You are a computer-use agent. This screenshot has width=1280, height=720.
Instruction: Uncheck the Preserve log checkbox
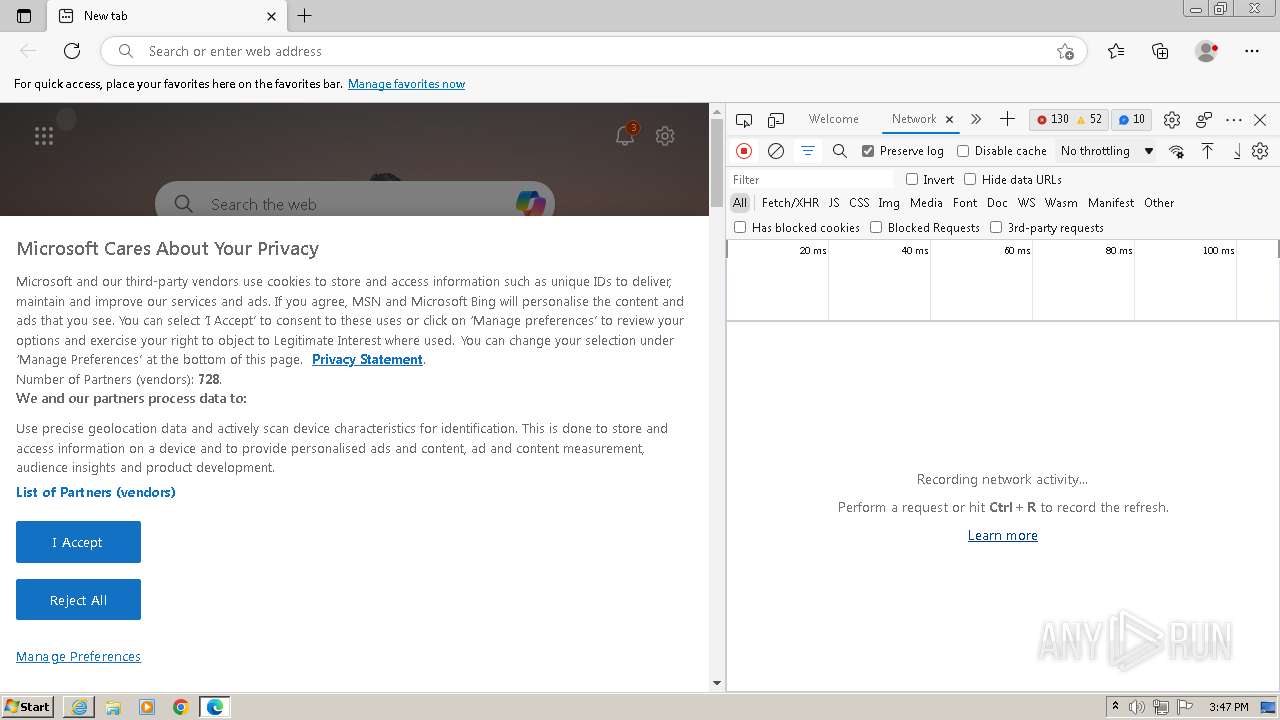[868, 151]
